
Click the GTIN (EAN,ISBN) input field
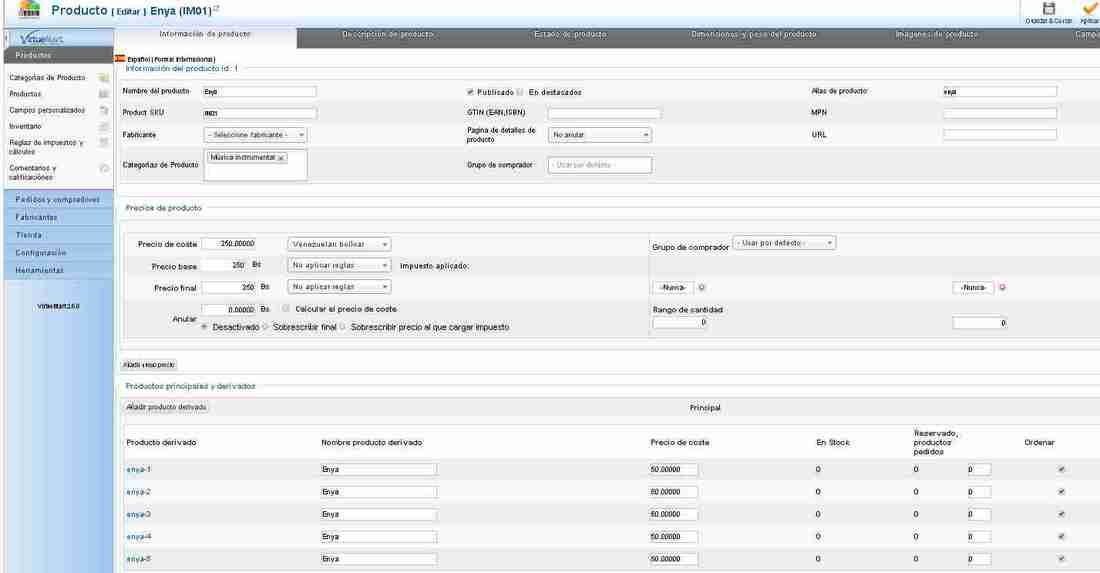604,113
